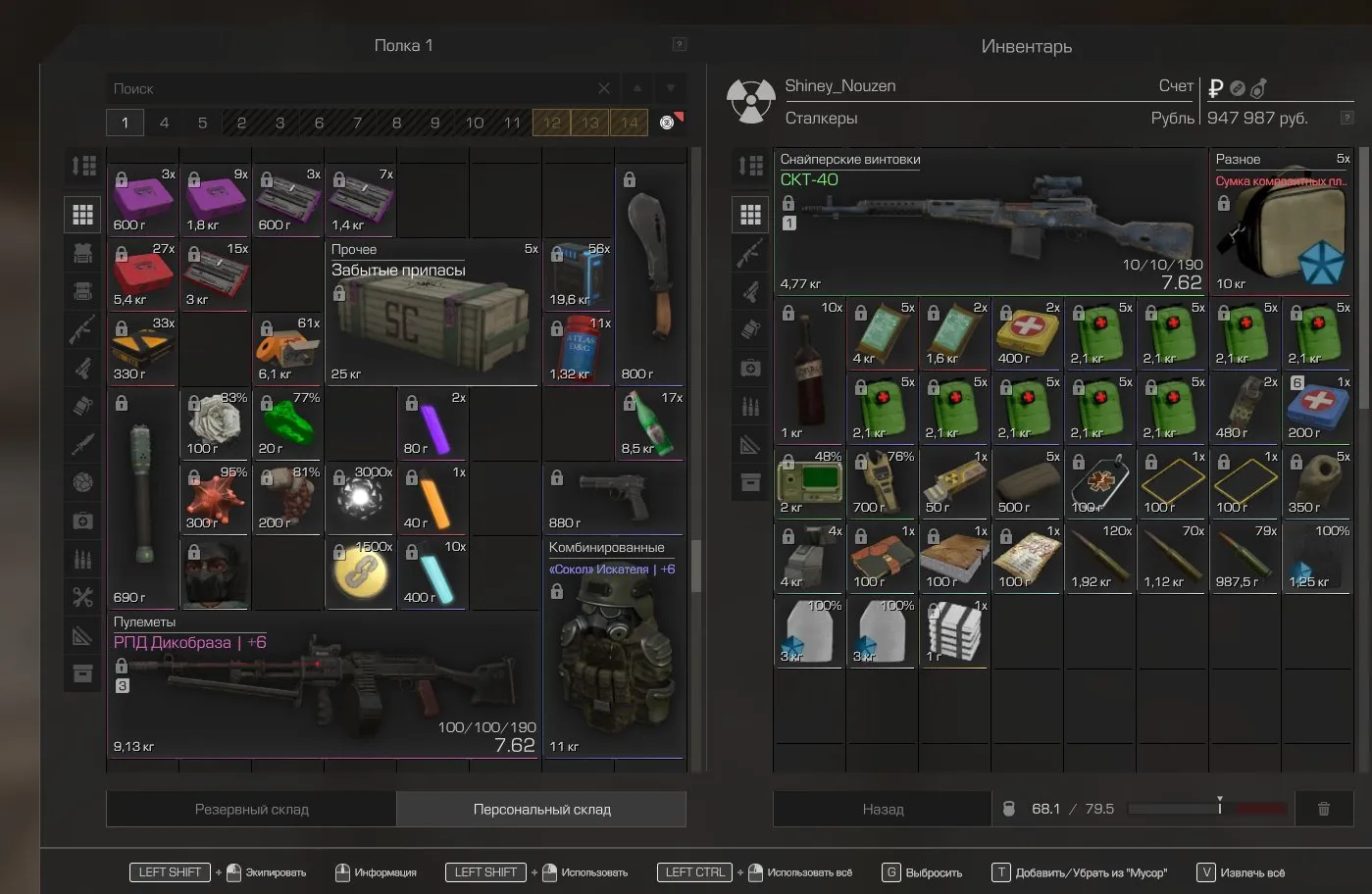Select the 3000x glowing orb item
The image size is (1372, 894).
tap(360, 498)
